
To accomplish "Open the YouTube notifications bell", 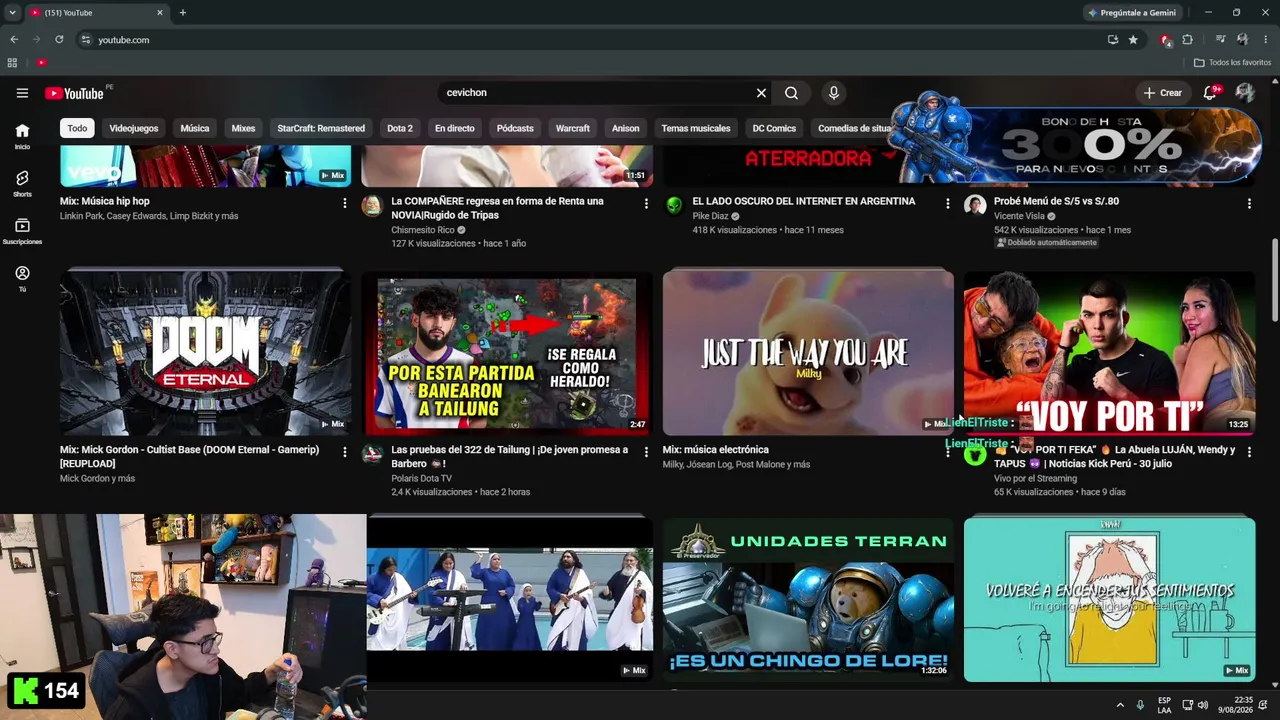I will [1210, 93].
